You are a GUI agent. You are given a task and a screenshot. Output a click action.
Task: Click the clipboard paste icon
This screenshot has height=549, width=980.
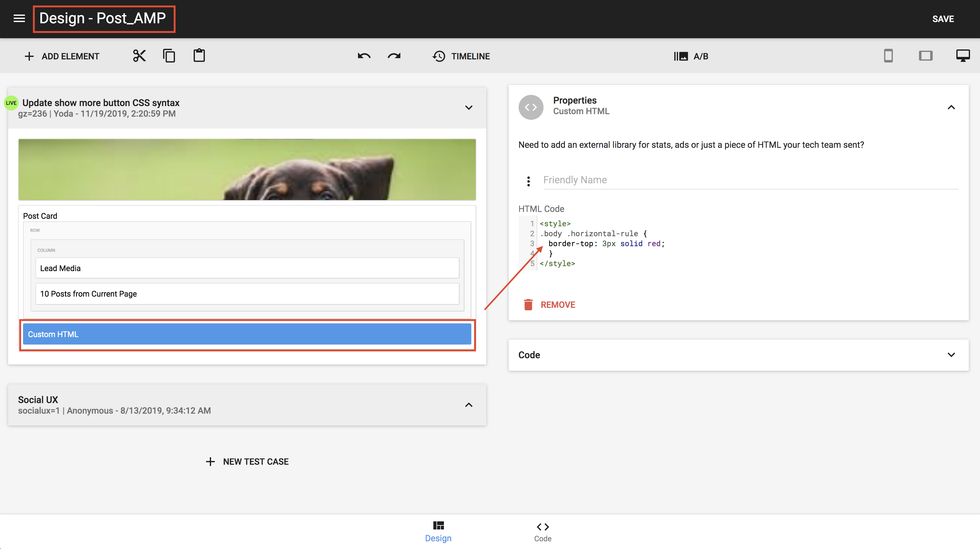[199, 56]
